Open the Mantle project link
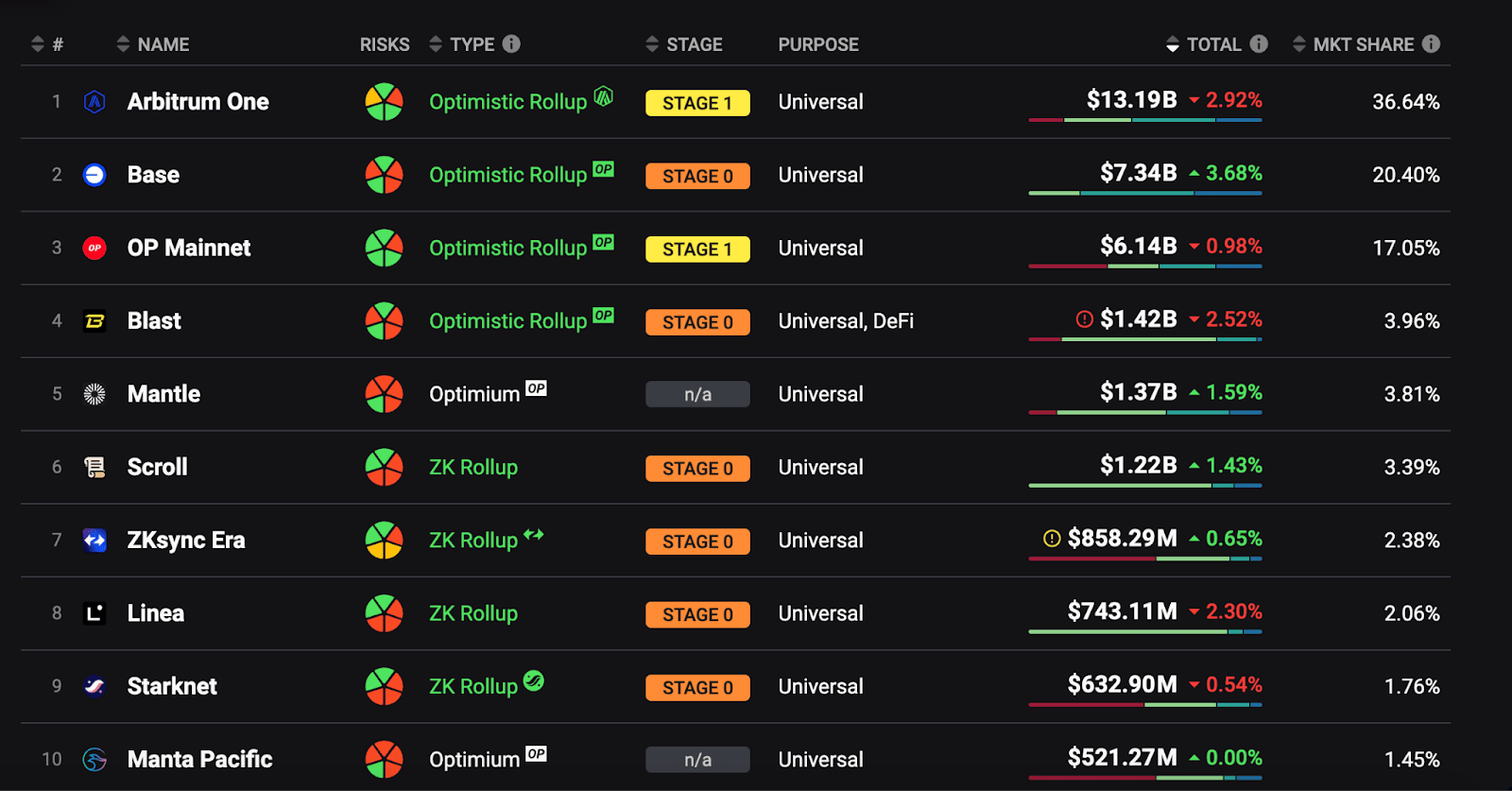The width and height of the screenshot is (1512, 791). click(163, 394)
